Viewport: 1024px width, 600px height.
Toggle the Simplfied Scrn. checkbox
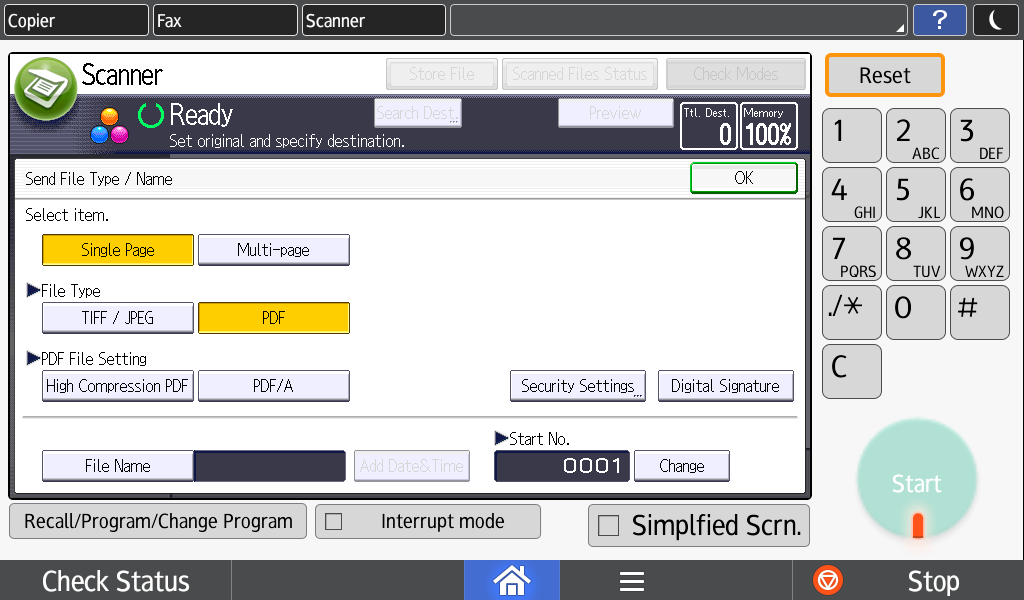pos(608,526)
